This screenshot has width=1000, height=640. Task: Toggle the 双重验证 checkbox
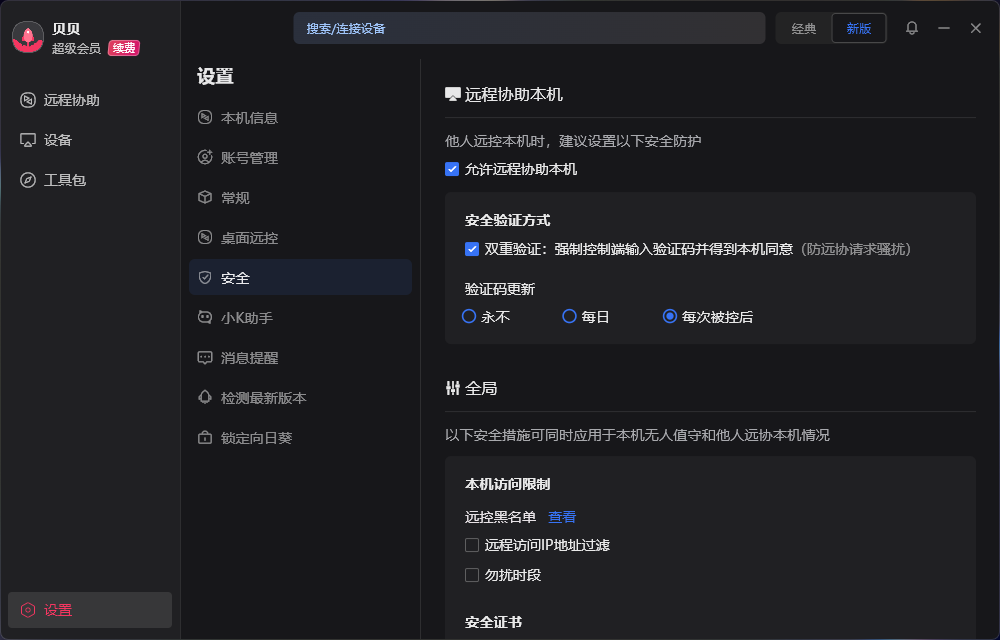click(472, 249)
